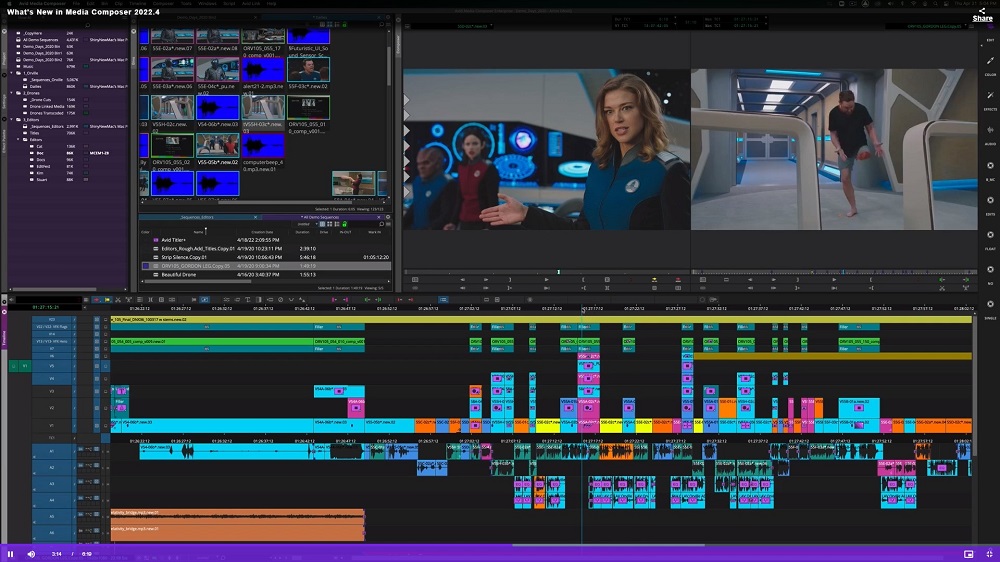Open the Timeline menu
1000x562 pixels.
click(x=138, y=3)
